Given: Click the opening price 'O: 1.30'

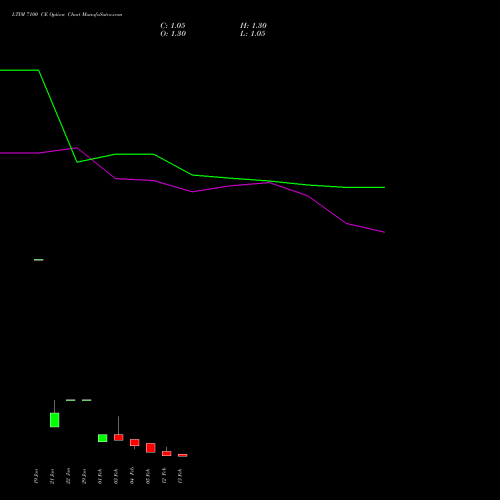Looking at the screenshot, I should [x=173, y=34].
